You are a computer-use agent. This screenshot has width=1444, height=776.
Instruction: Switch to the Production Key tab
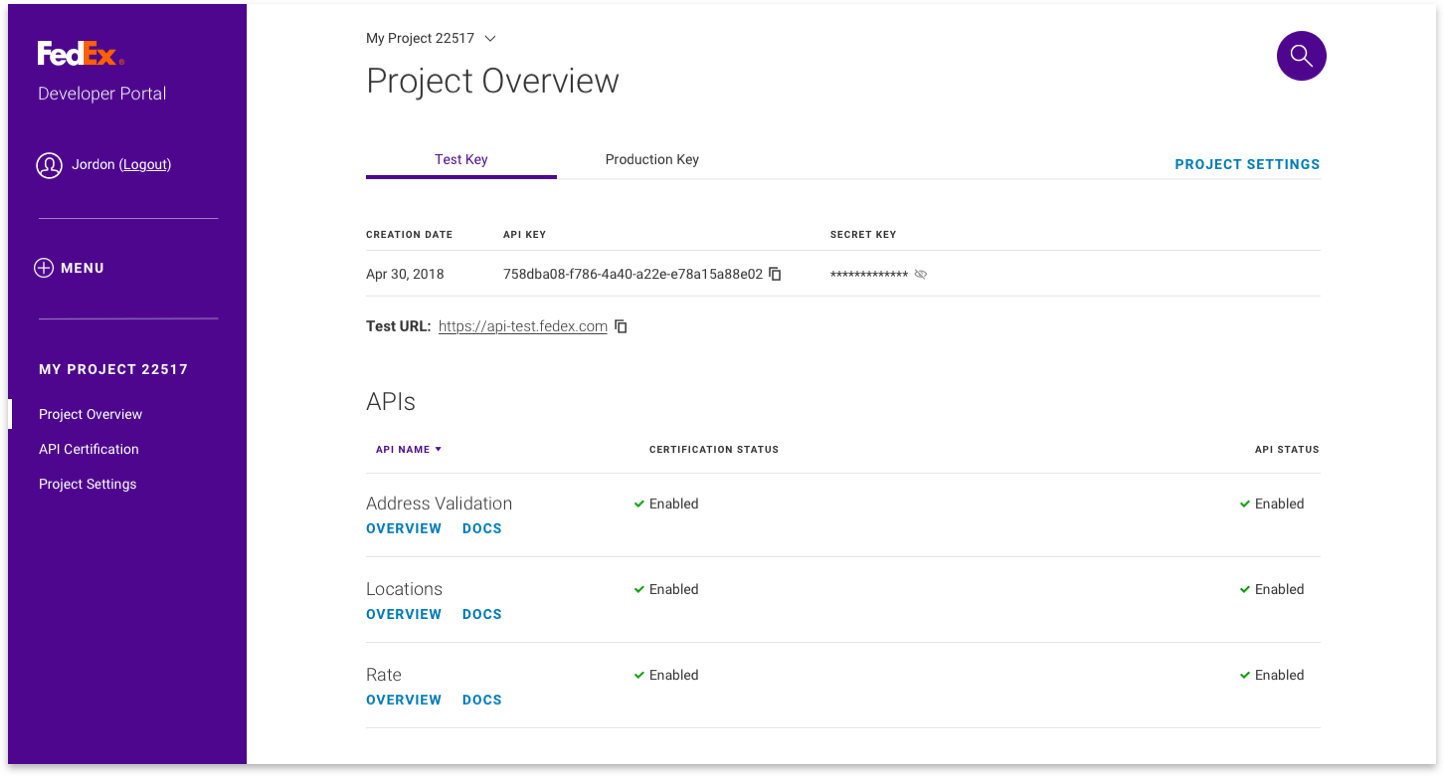point(651,160)
